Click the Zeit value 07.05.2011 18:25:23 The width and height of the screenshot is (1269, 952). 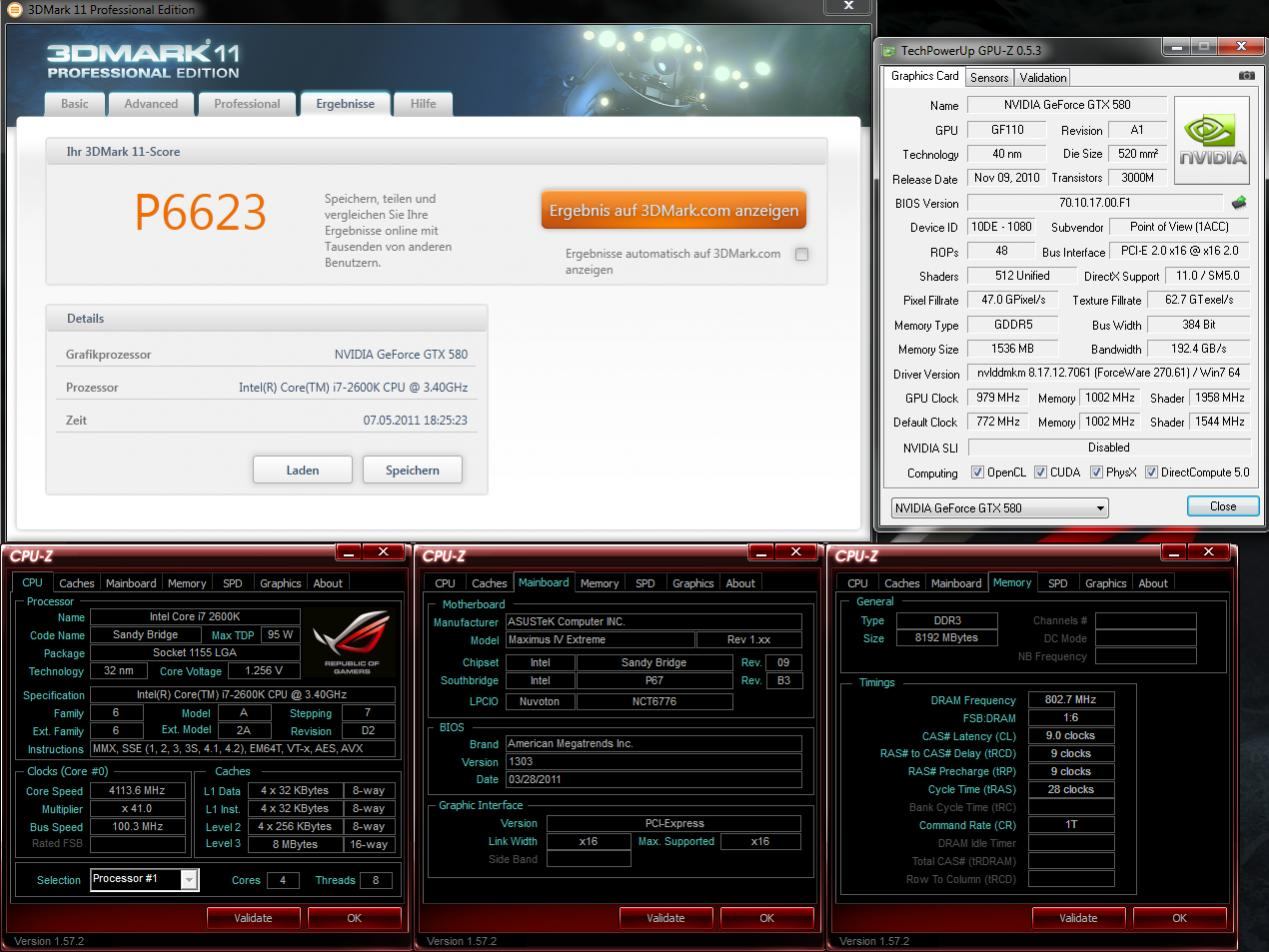415,420
